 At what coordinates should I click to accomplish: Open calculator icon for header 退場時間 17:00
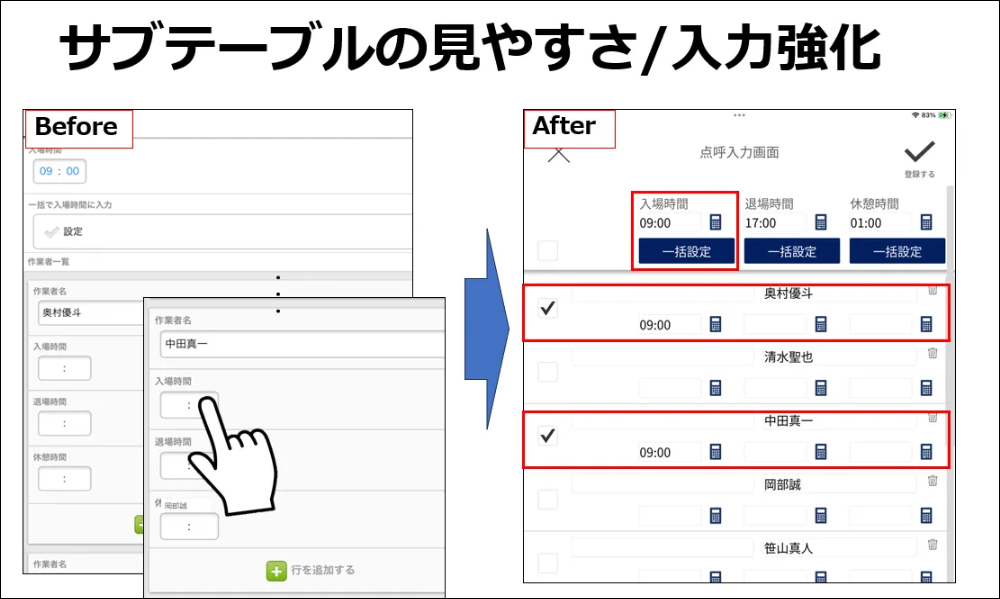[x=821, y=222]
